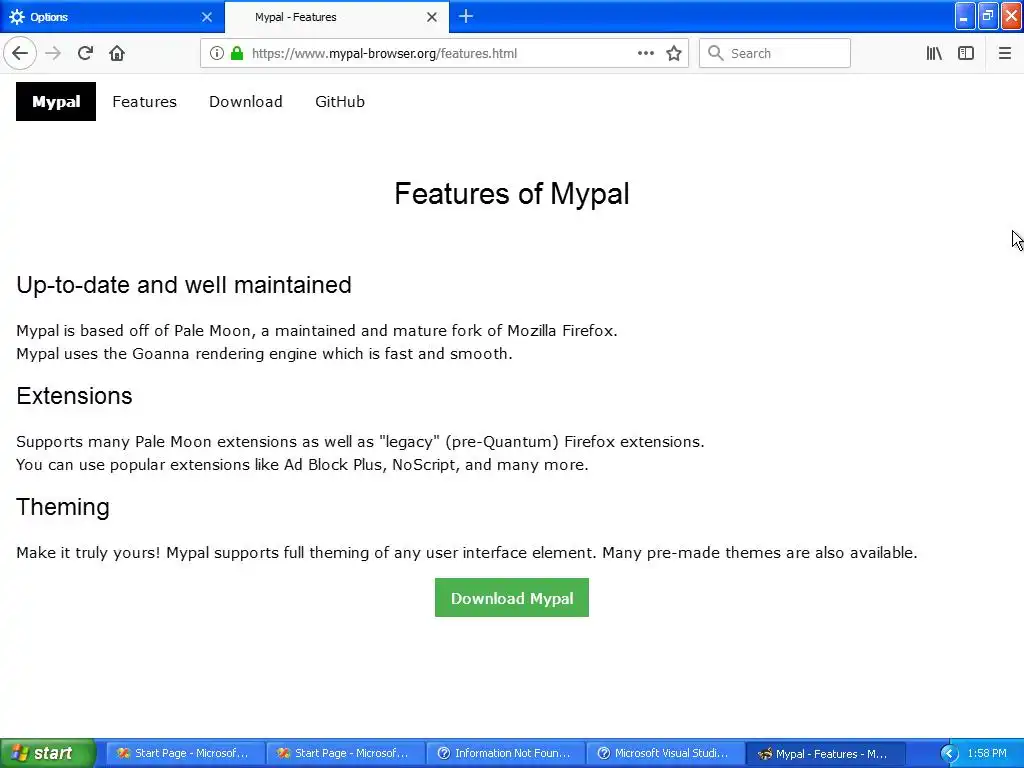Image resolution: width=1024 pixels, height=768 pixels.
Task: Restore down the browser window
Action: tap(988, 16)
